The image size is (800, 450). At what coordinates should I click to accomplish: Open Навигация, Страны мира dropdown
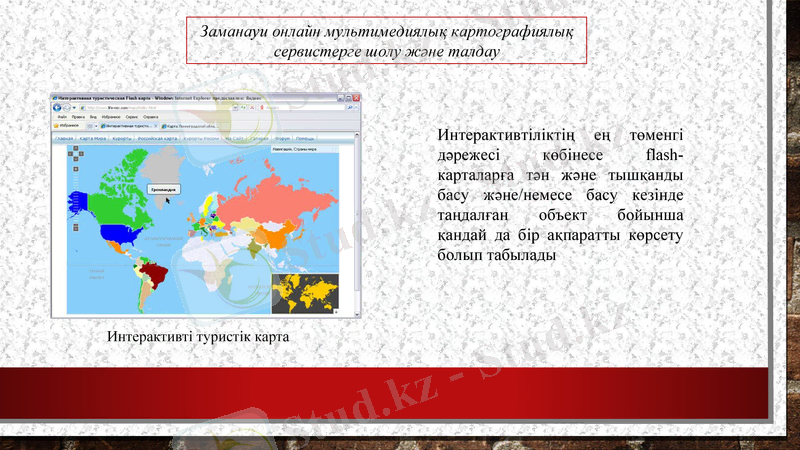click(x=305, y=149)
